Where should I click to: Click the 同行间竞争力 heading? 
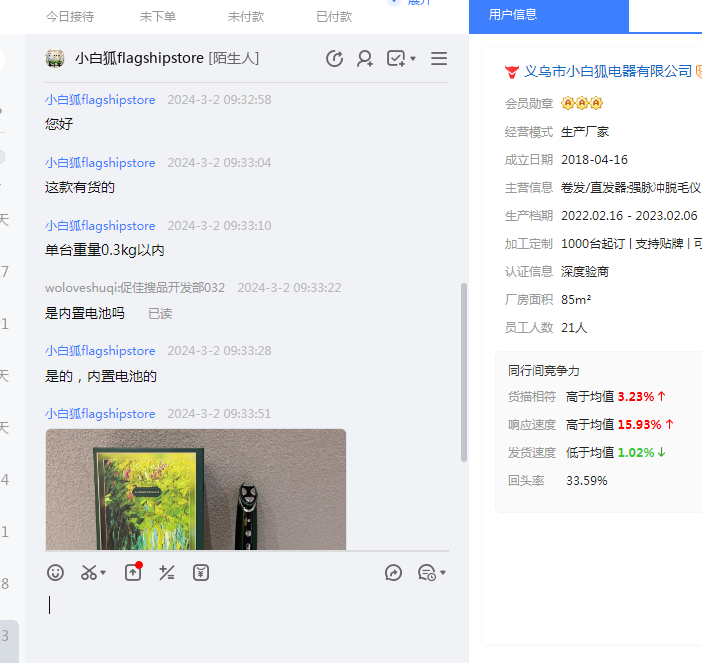tap(544, 371)
